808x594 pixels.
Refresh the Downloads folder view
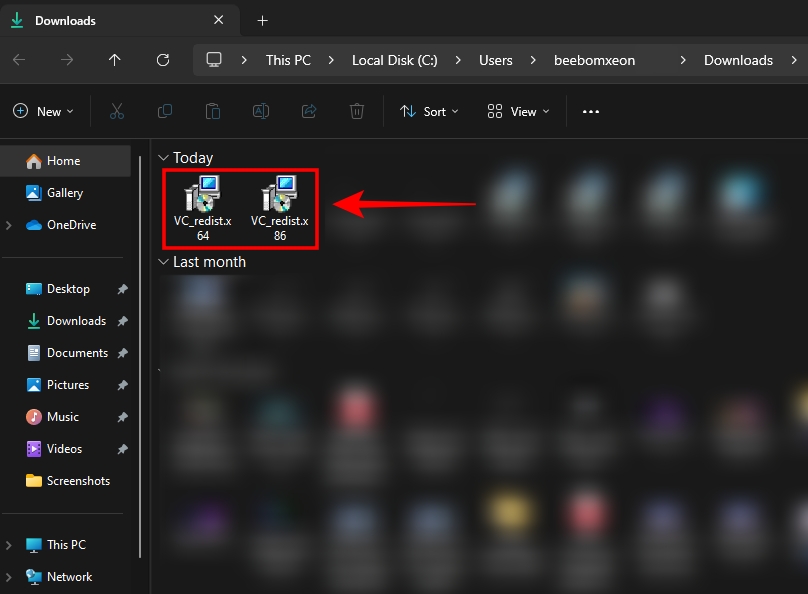click(163, 60)
